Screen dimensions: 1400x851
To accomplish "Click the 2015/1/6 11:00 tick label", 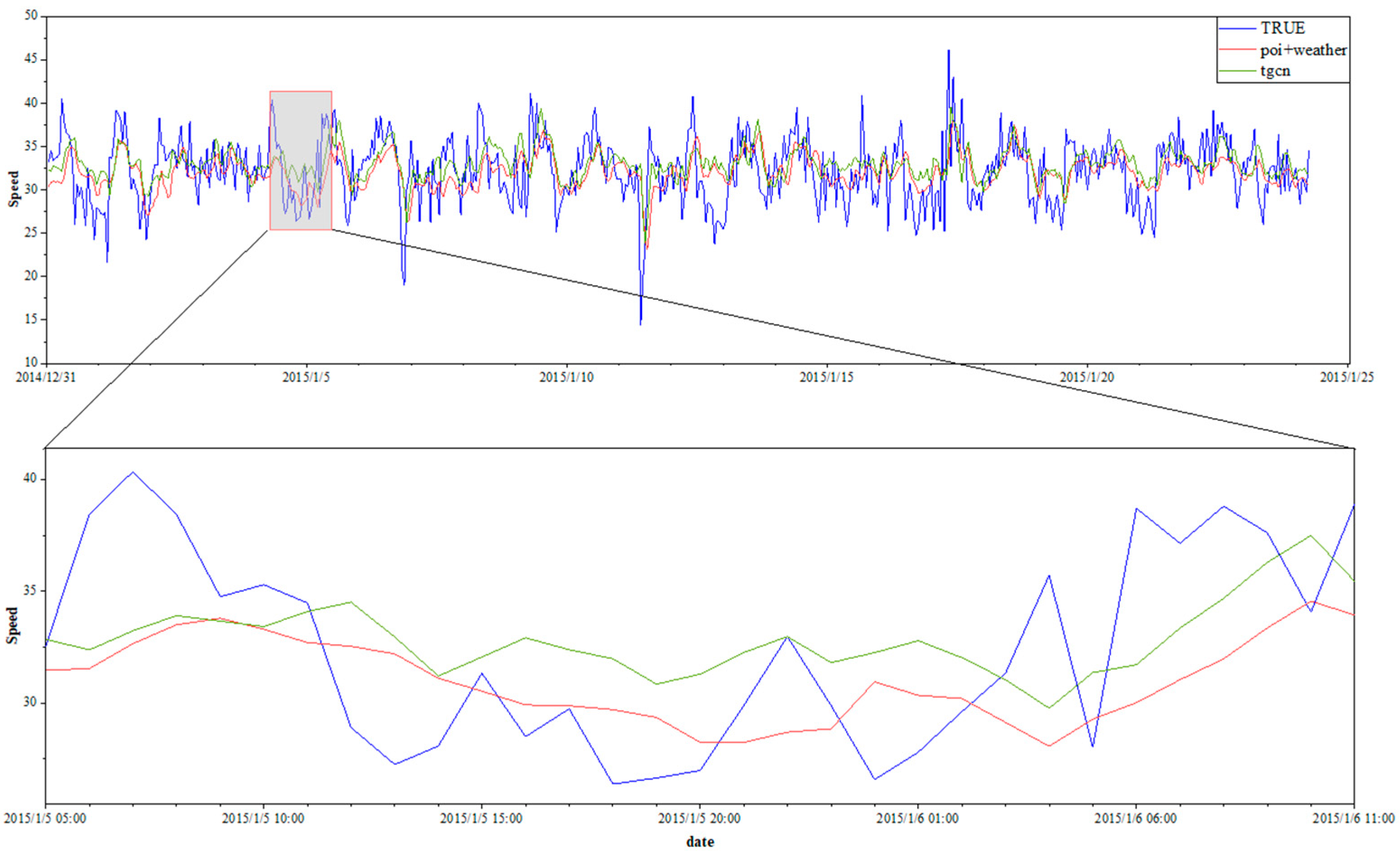I will (1353, 818).
